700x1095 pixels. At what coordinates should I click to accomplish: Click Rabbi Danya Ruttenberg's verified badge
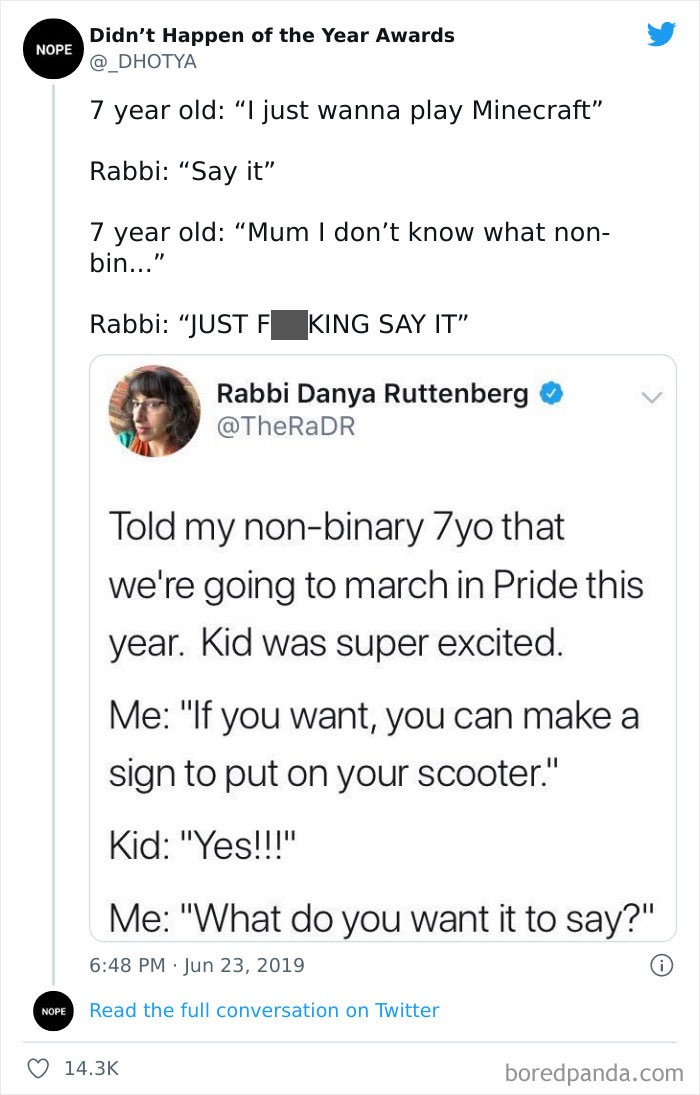click(x=550, y=394)
